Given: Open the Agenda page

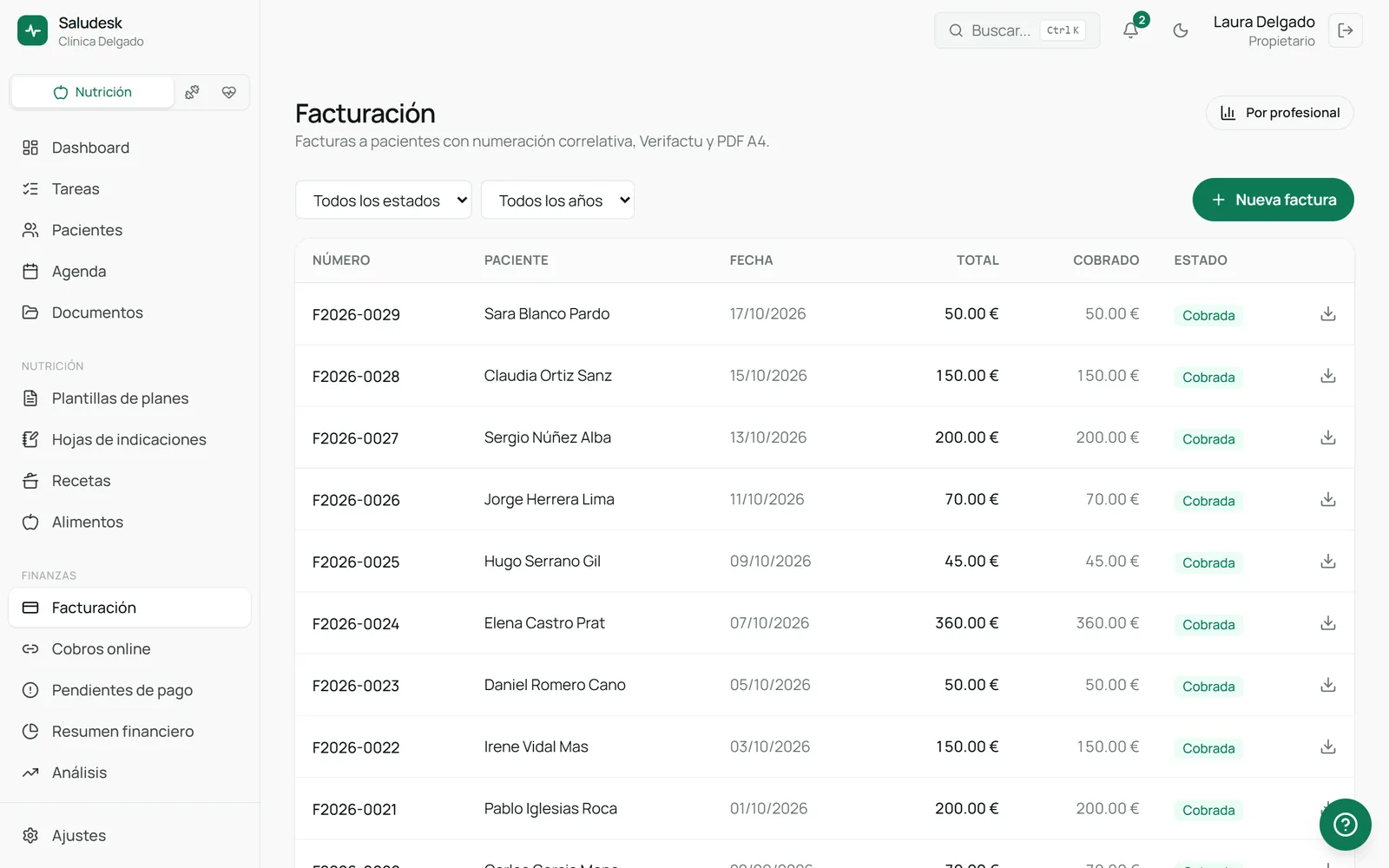Looking at the screenshot, I should [x=130, y=272].
